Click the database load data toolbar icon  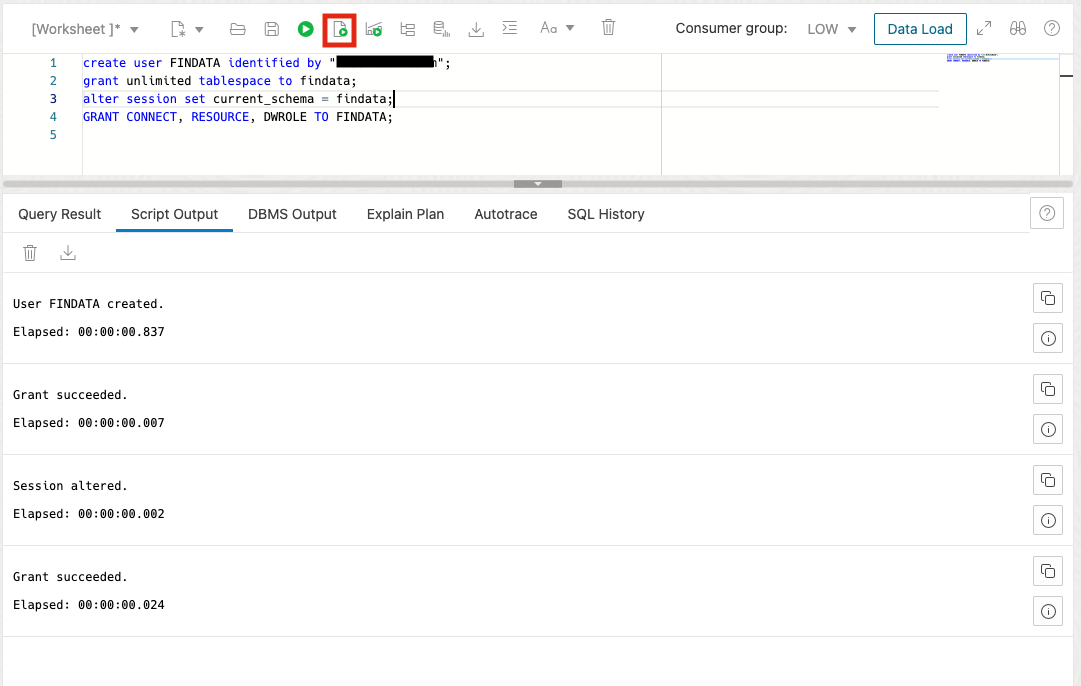[x=441, y=29]
